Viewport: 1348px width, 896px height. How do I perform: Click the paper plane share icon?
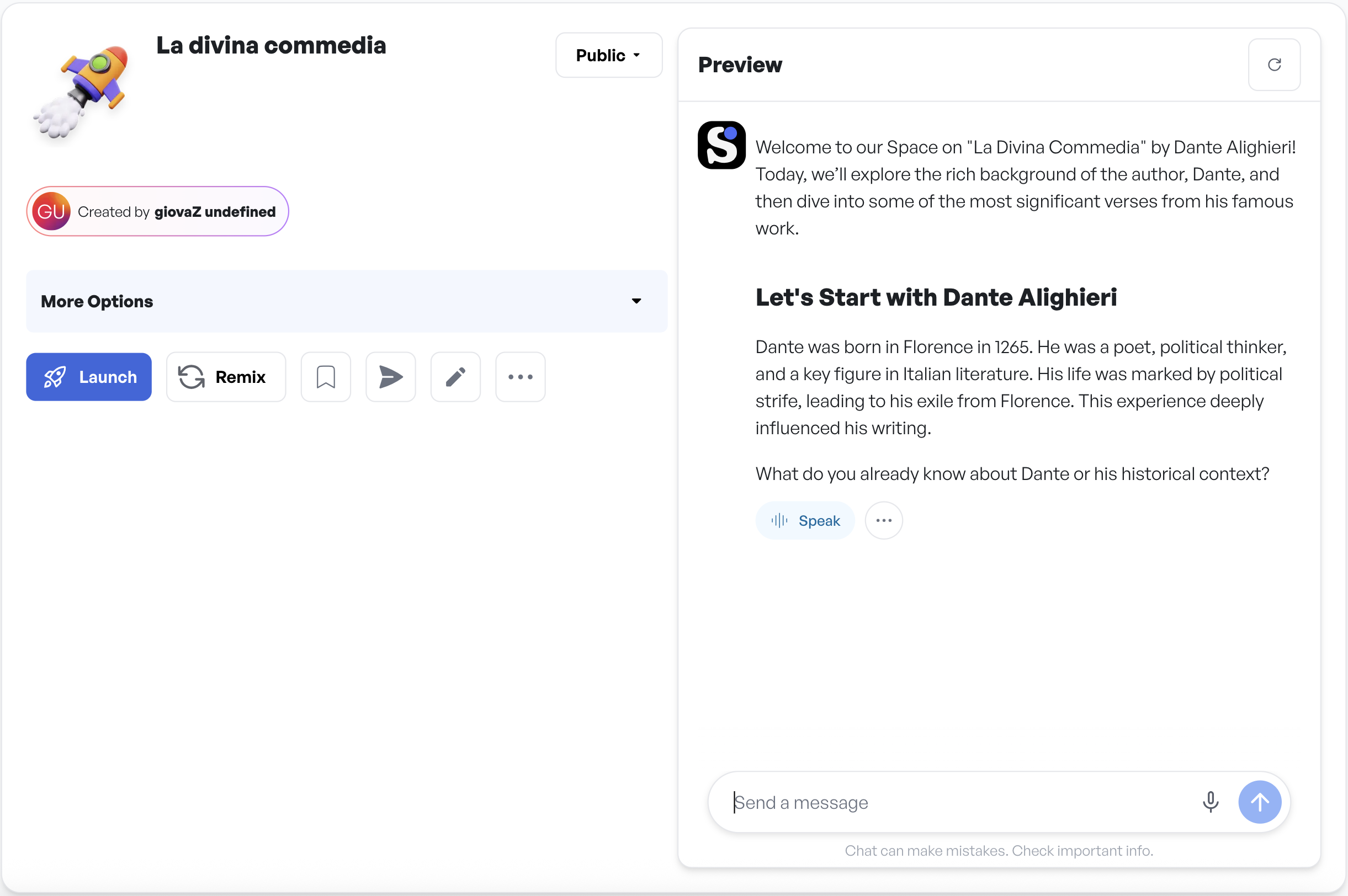(390, 377)
